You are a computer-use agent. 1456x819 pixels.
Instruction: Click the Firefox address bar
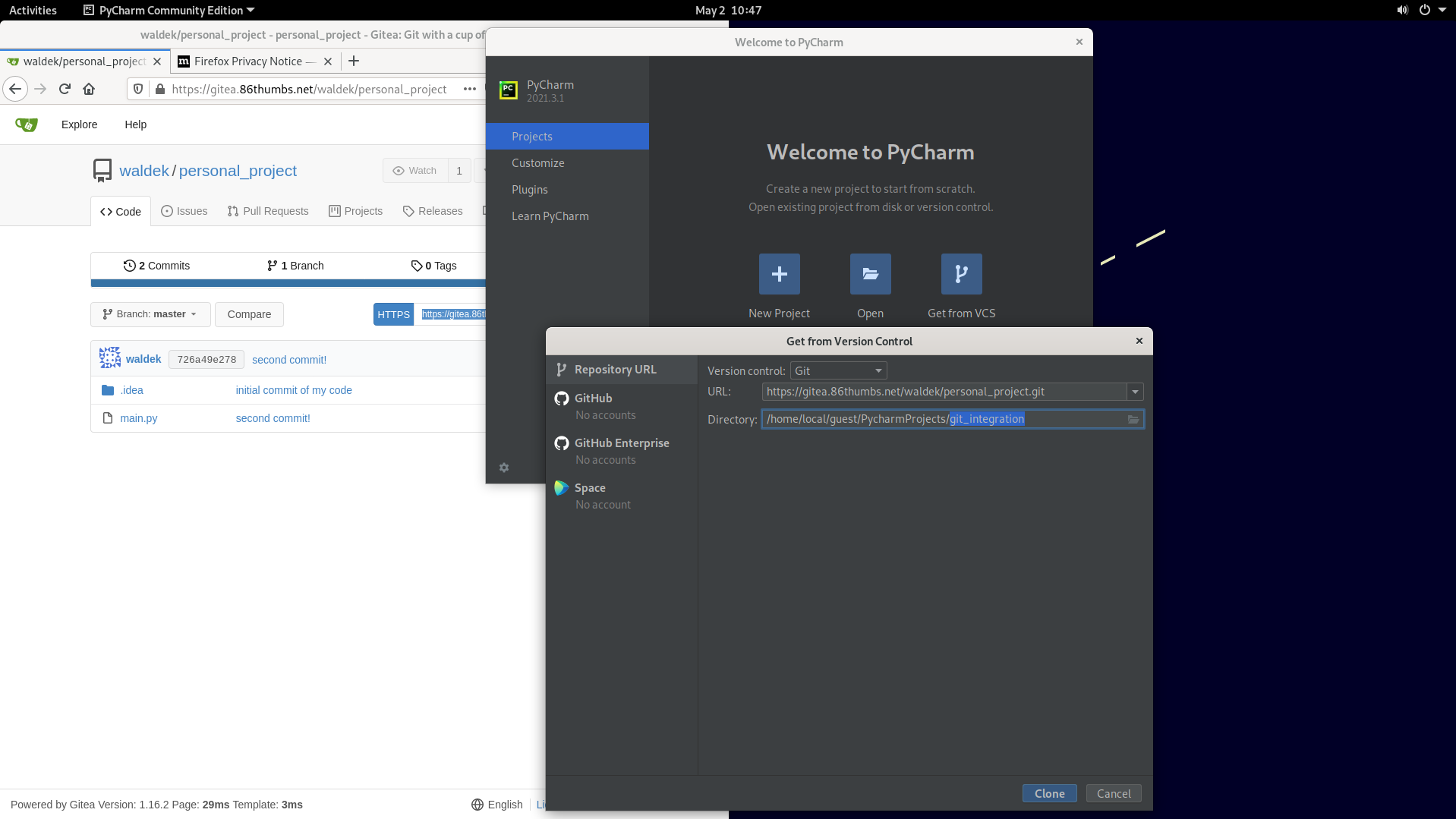[309, 89]
